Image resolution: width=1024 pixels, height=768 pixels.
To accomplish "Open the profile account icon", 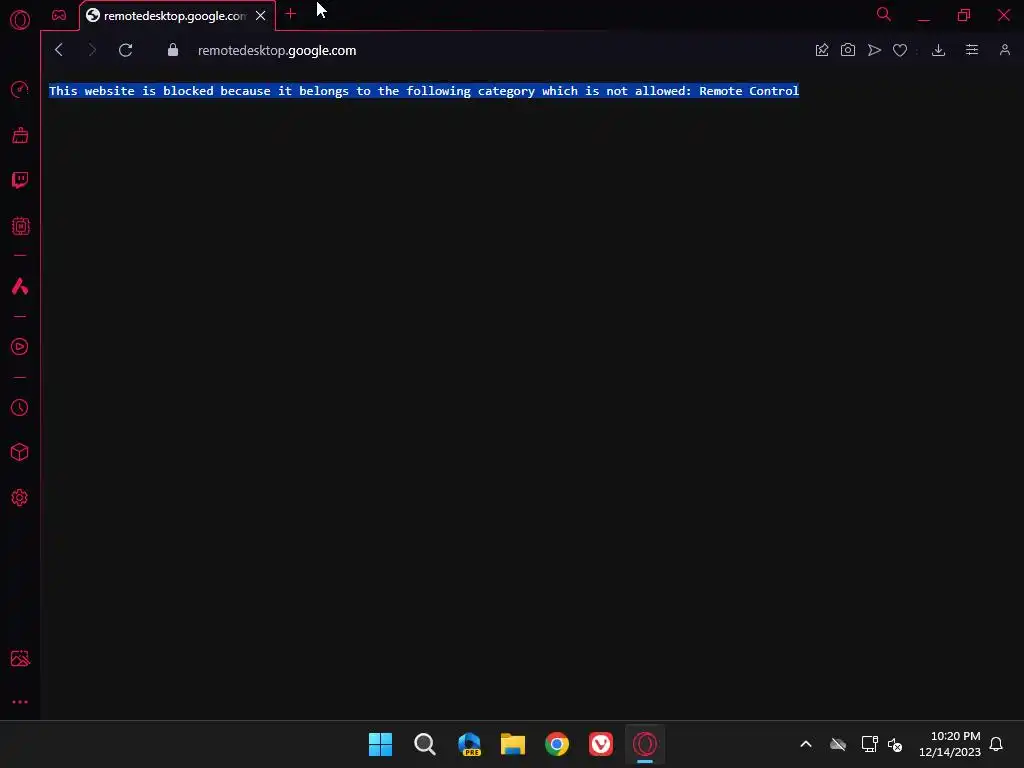I will click(1005, 50).
